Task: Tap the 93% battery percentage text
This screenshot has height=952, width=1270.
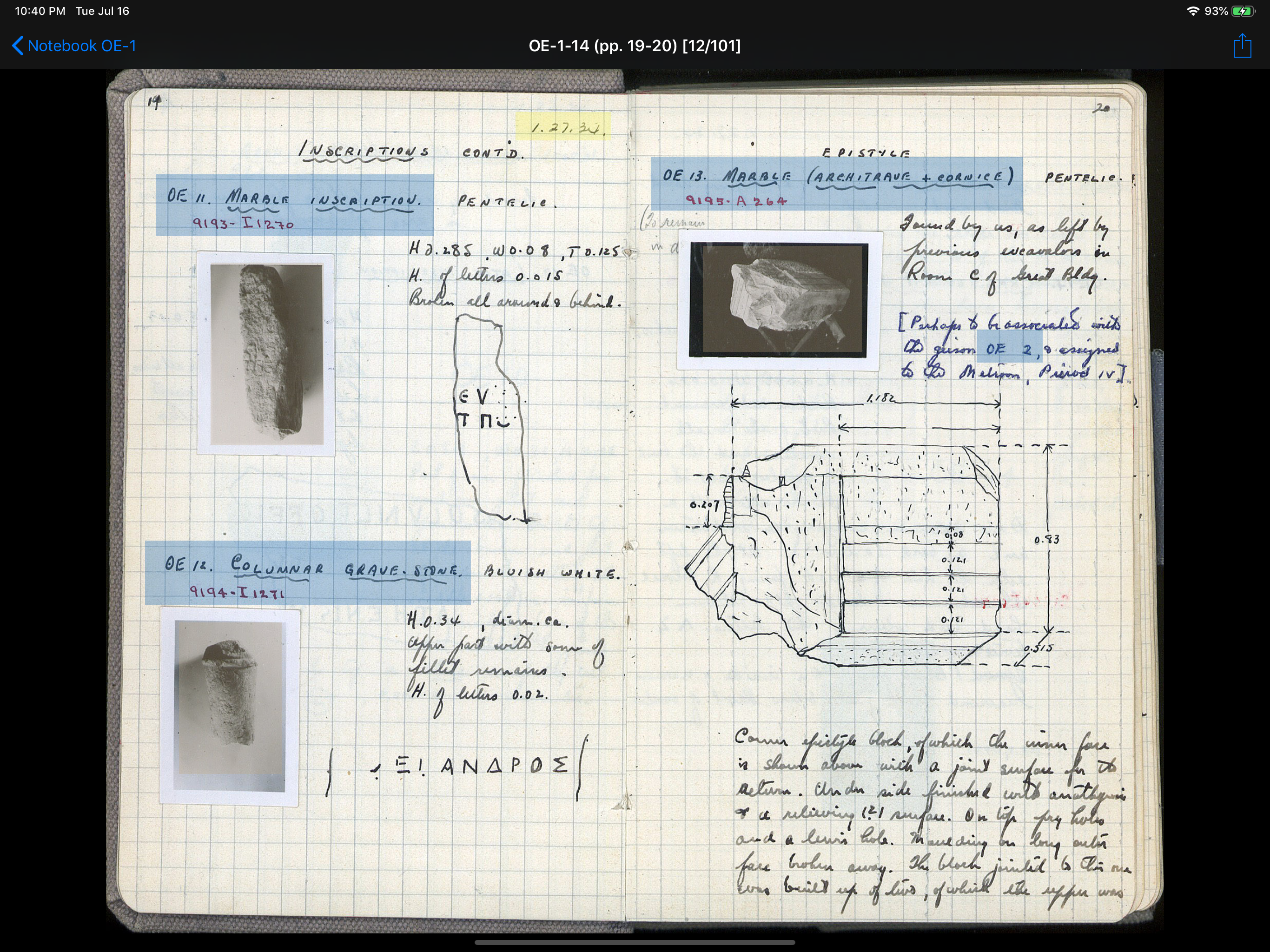Action: (x=1216, y=11)
